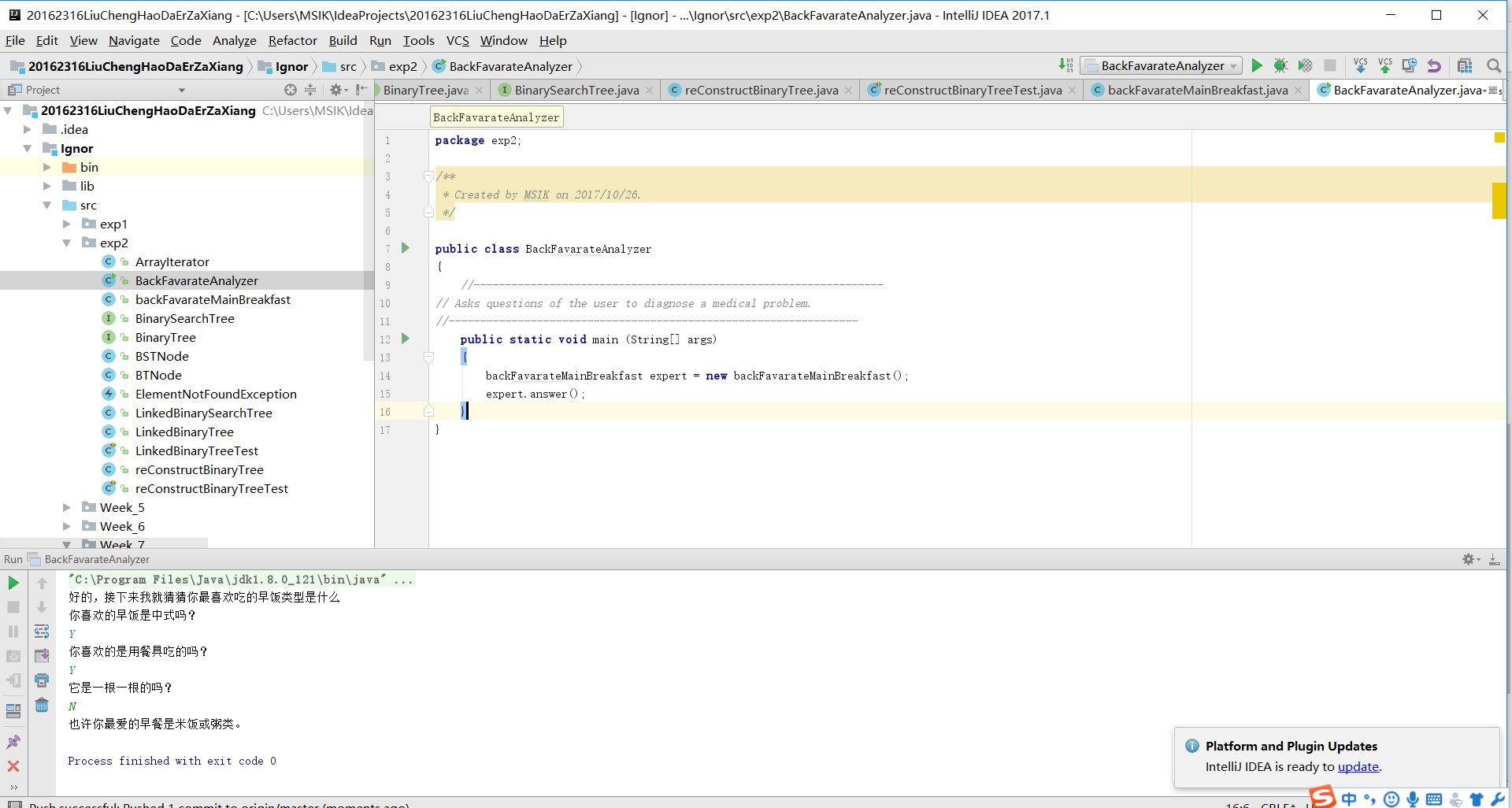Image resolution: width=1512 pixels, height=808 pixels.
Task: Rerun program in the Run panel
Action: [13, 583]
